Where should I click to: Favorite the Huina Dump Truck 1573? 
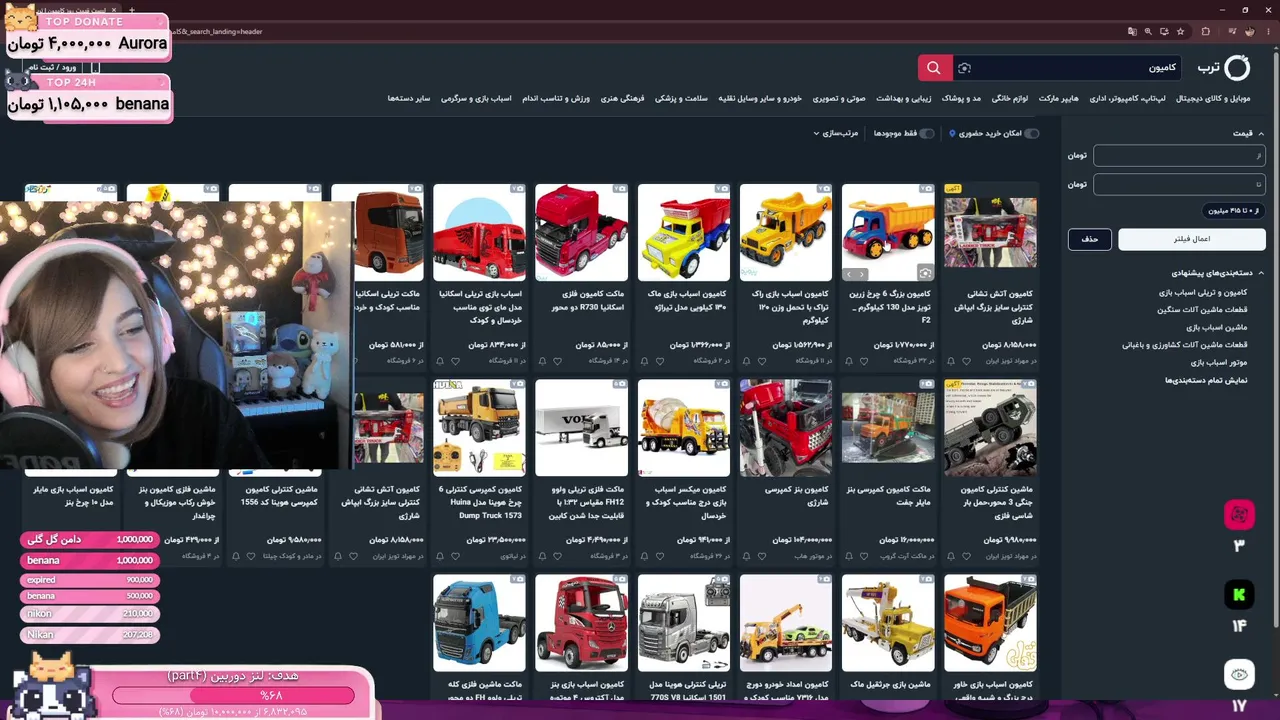click(x=455, y=556)
